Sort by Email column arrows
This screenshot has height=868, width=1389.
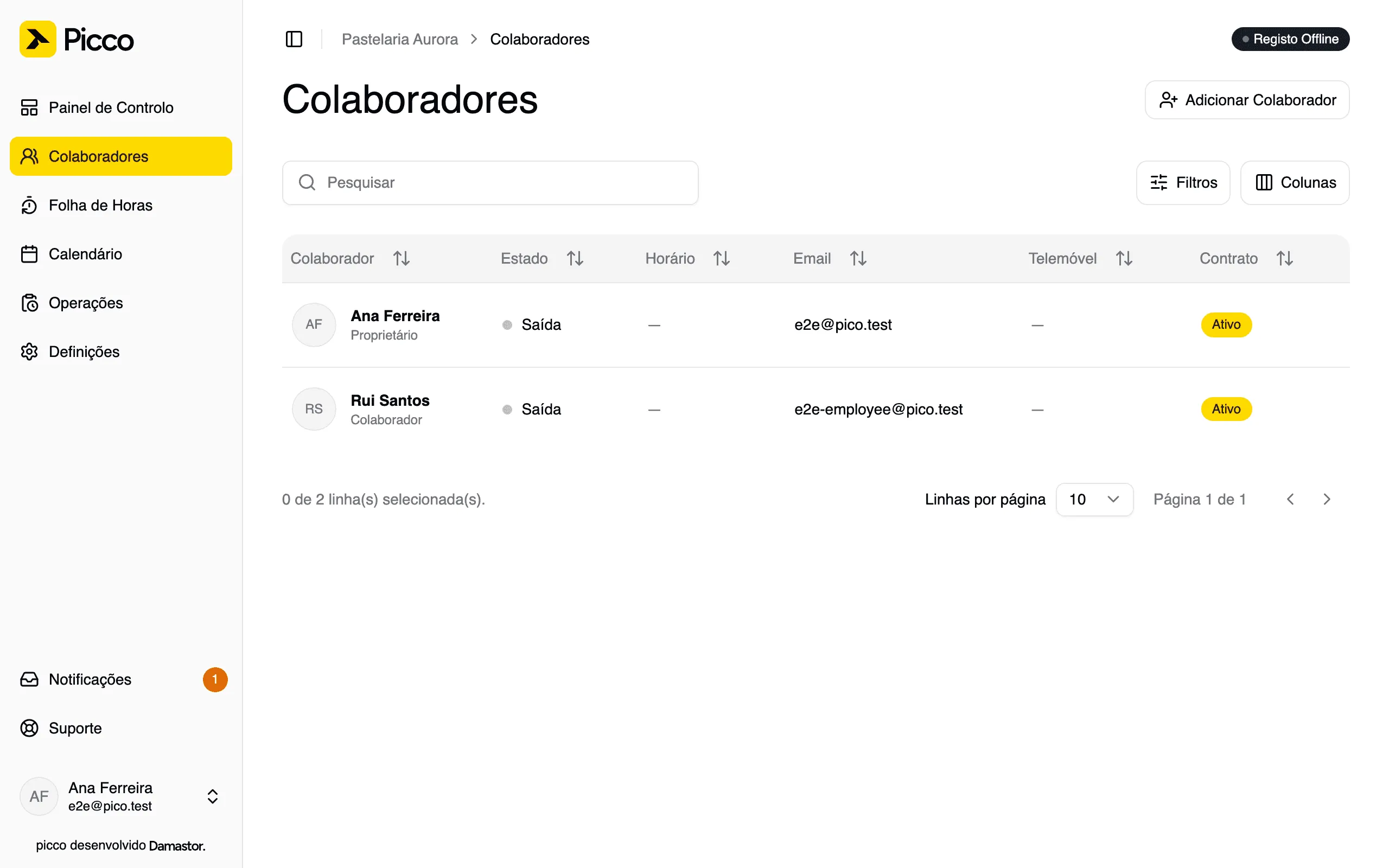pyautogui.click(x=858, y=258)
